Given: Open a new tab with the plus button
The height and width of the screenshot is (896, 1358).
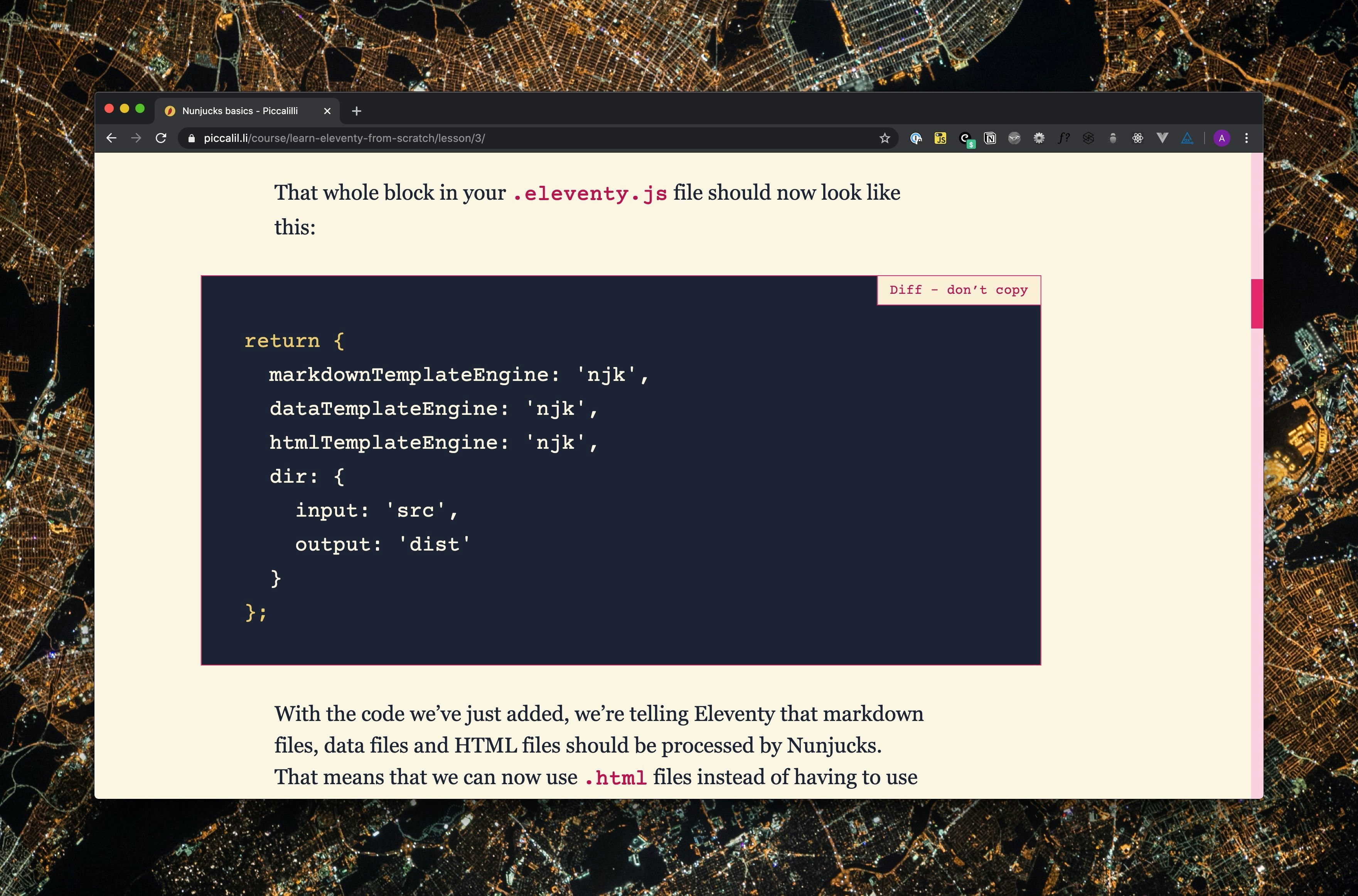Looking at the screenshot, I should point(357,111).
